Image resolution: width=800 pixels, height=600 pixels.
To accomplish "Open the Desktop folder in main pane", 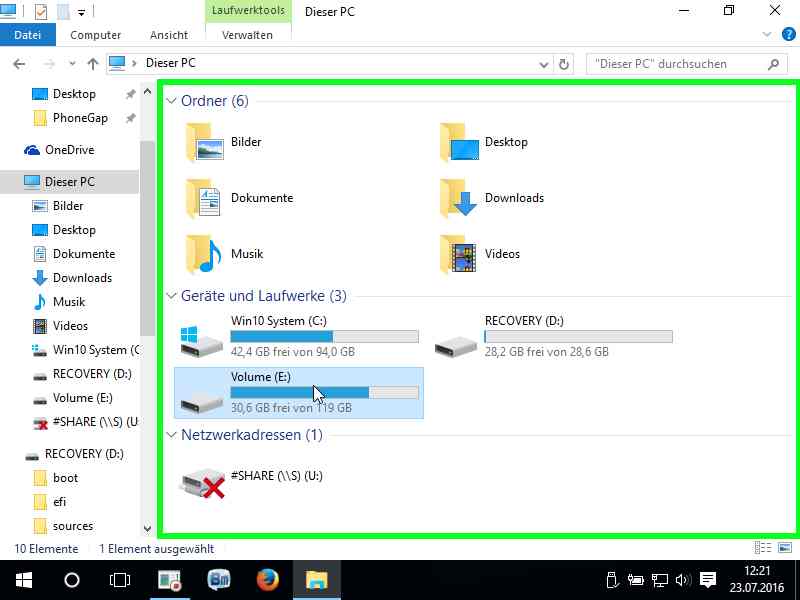I will pyautogui.click(x=484, y=142).
